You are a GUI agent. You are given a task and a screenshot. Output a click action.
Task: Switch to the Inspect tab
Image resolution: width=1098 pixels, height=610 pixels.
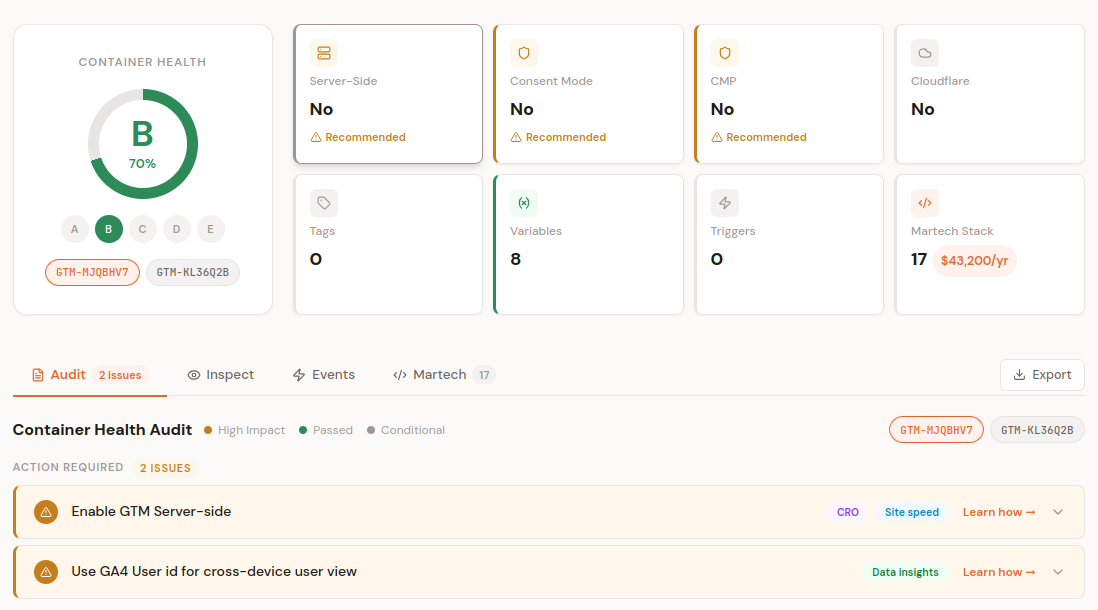tap(220, 374)
